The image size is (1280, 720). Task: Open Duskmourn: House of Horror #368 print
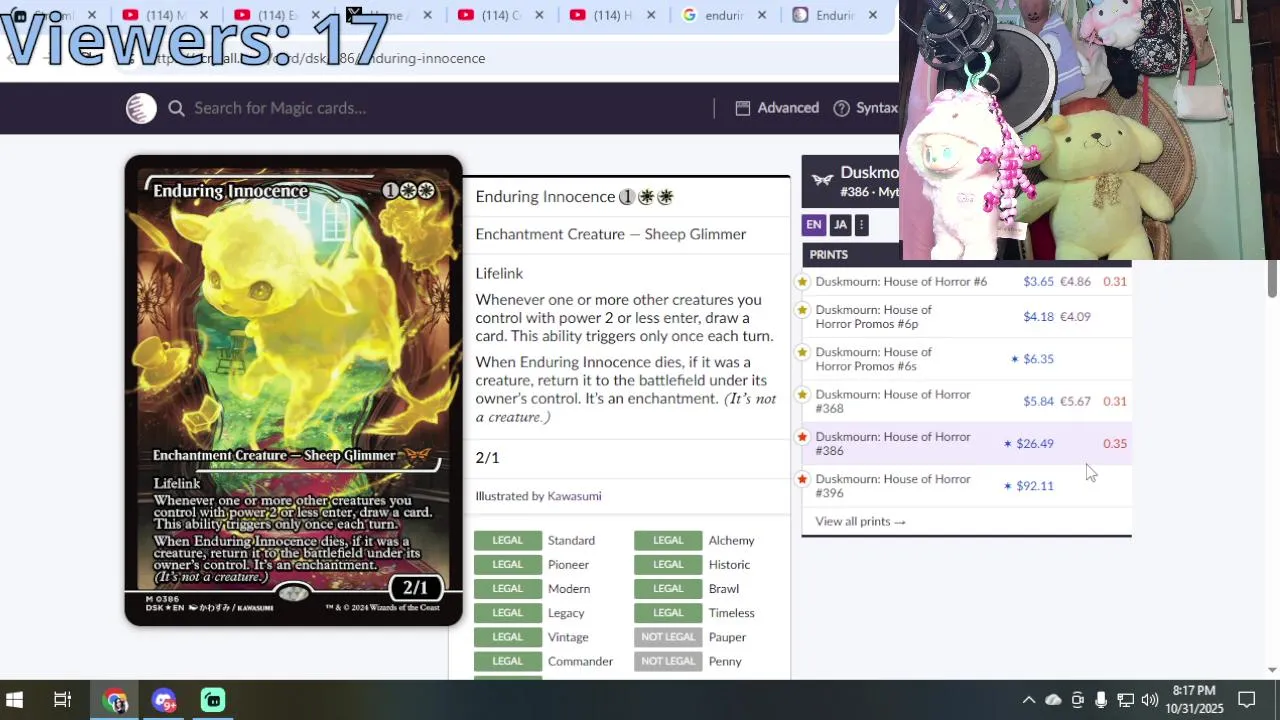coord(893,401)
